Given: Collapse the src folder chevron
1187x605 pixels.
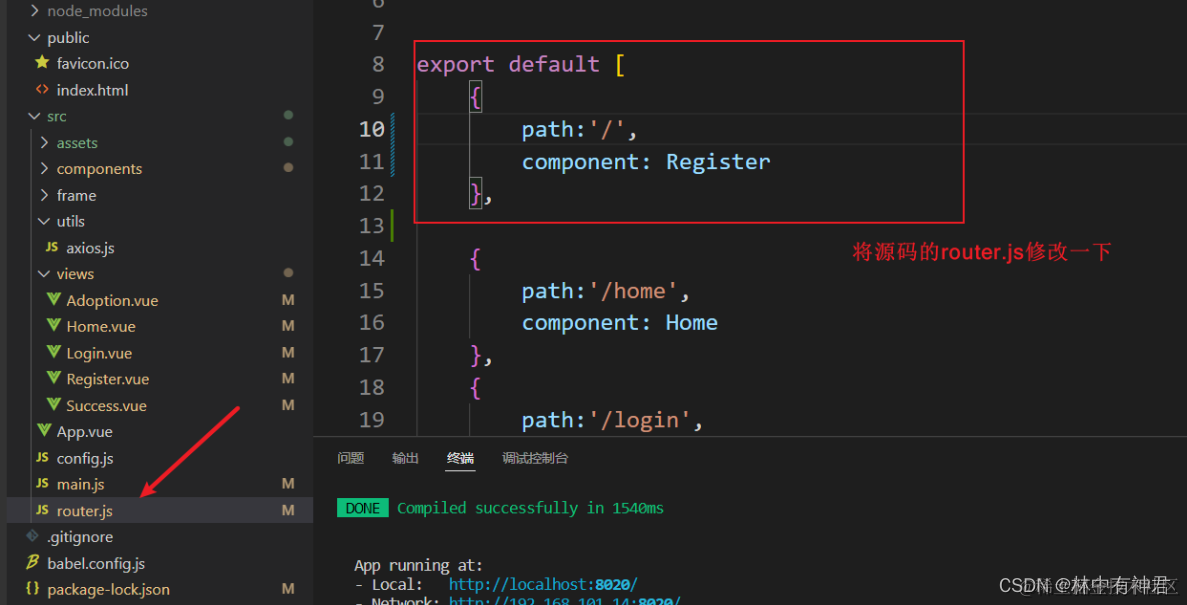Looking at the screenshot, I should 34,117.
